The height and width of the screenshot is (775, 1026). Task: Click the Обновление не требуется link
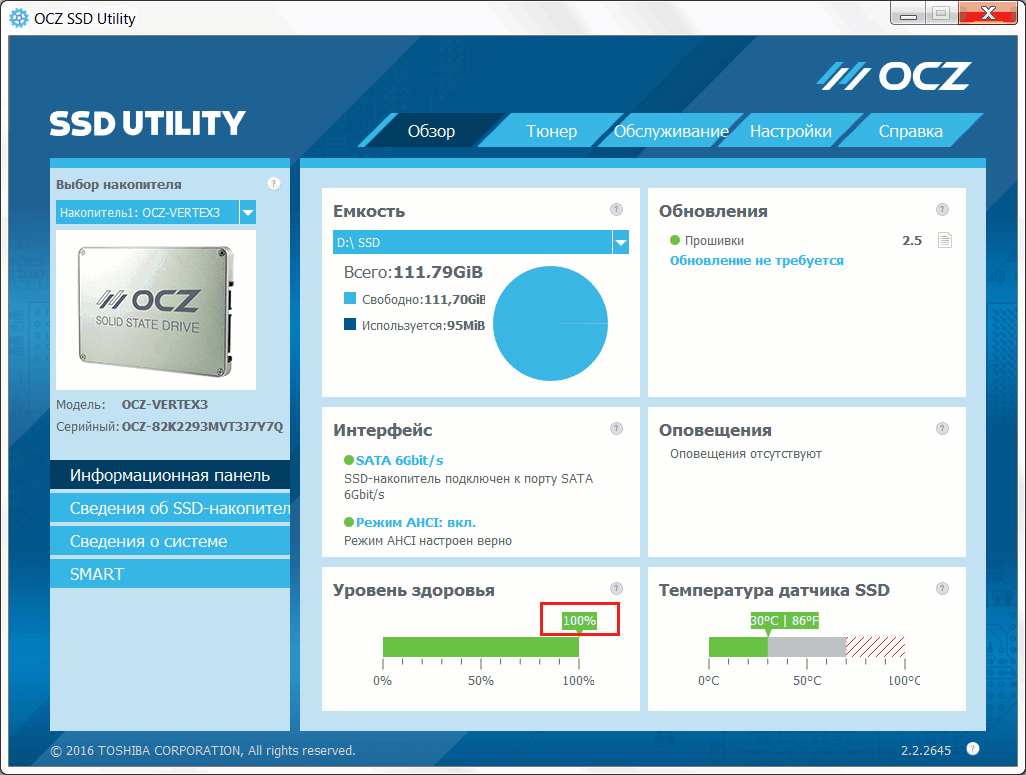pos(756,261)
